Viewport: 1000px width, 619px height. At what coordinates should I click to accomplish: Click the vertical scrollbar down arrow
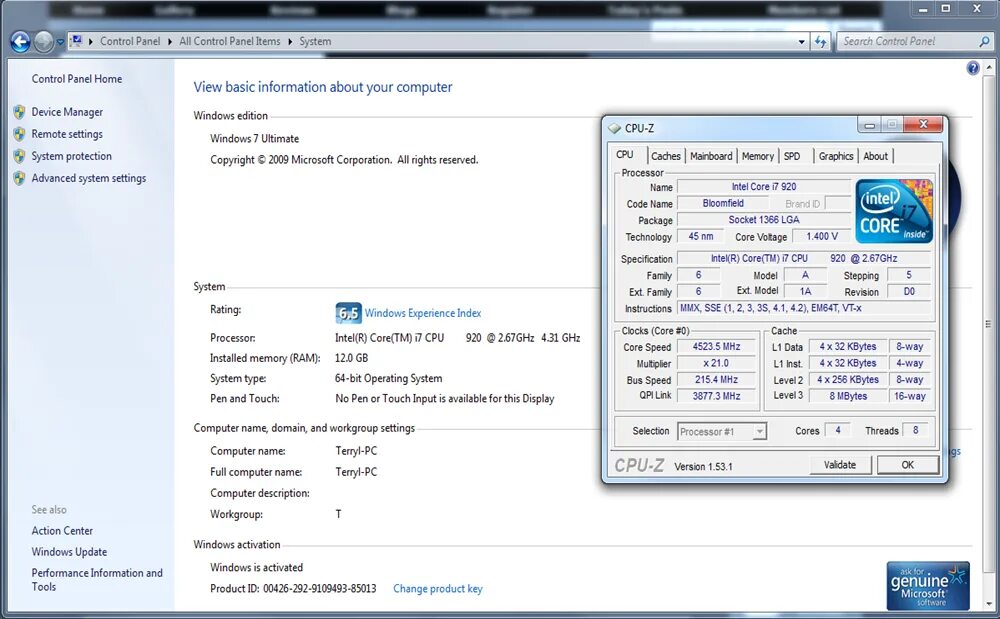pos(989,603)
